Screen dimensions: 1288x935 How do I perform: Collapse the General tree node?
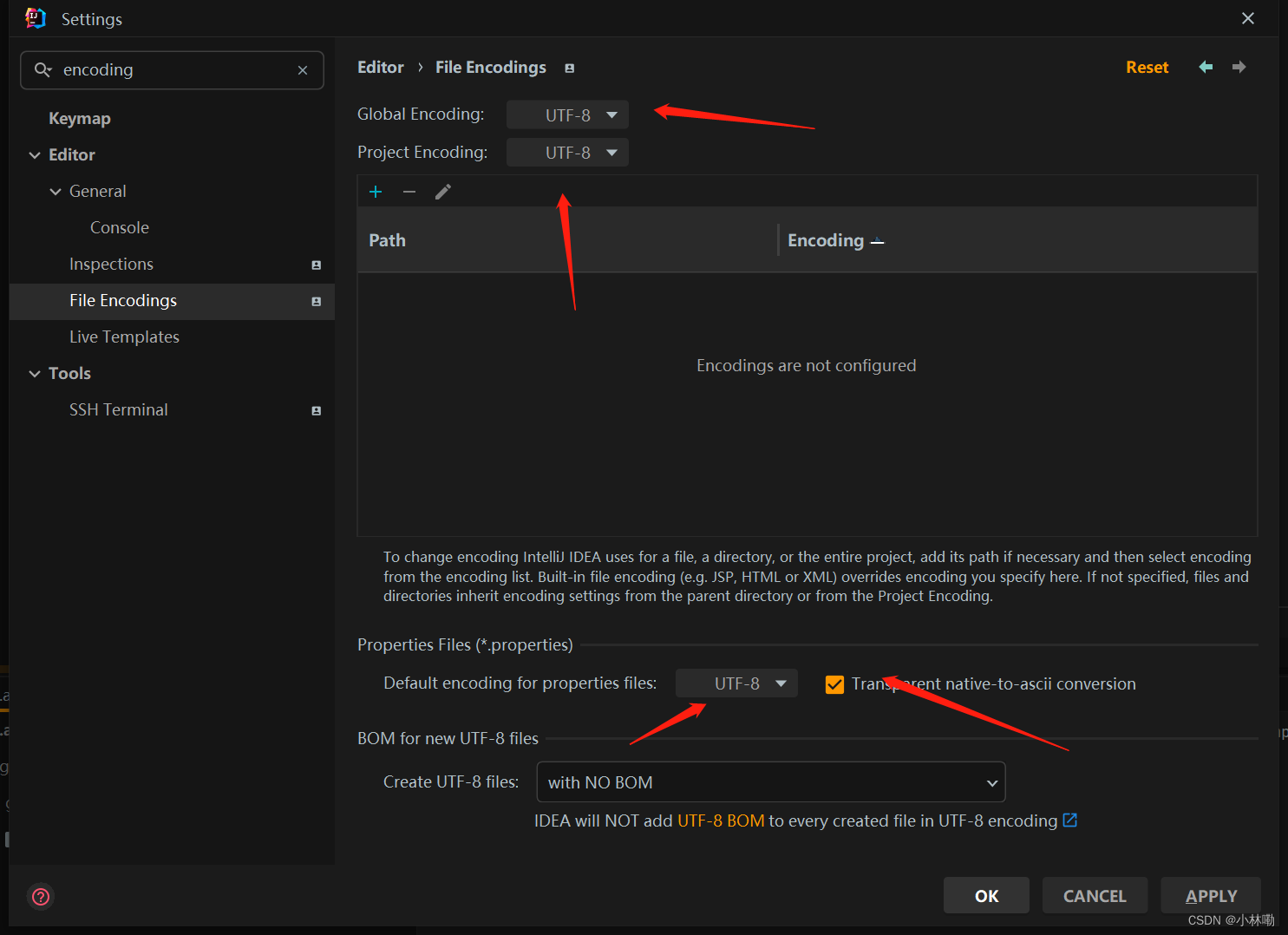pos(56,192)
